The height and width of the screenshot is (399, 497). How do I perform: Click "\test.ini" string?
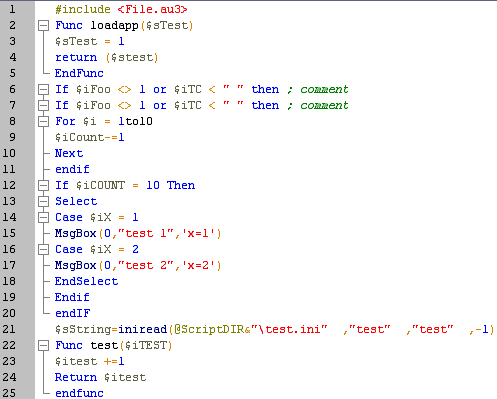[x=289, y=329]
